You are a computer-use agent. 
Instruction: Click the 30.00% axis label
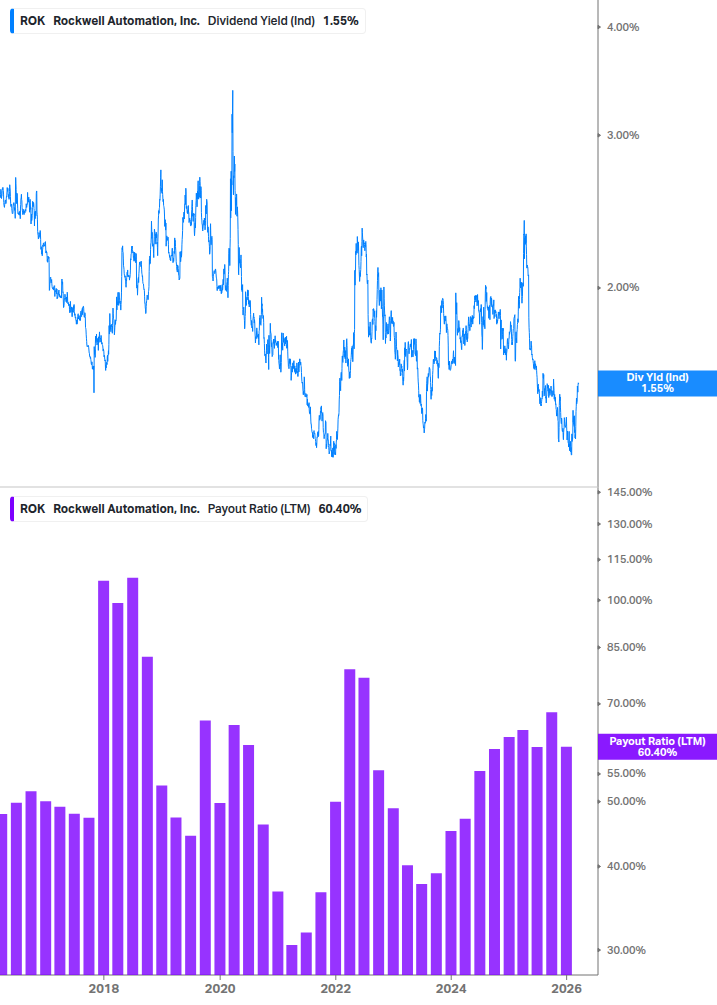(x=626, y=951)
